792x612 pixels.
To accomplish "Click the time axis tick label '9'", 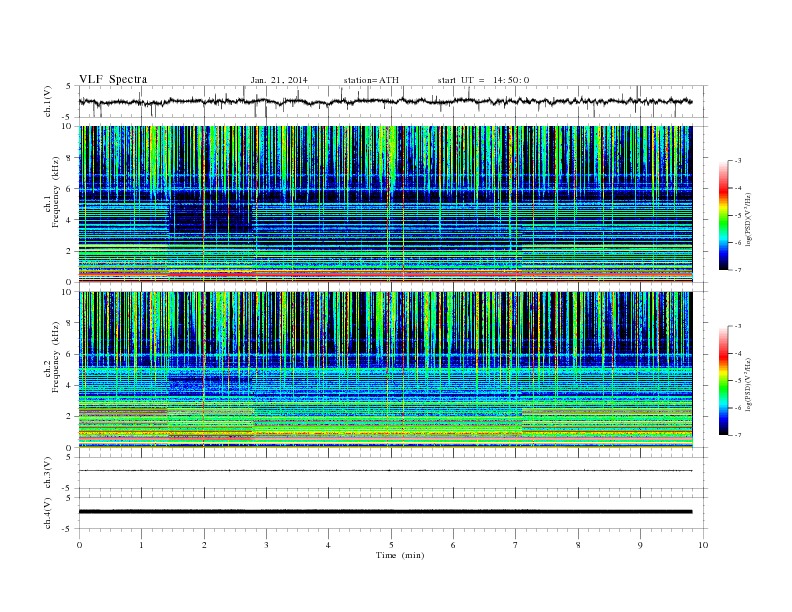I will point(640,545).
